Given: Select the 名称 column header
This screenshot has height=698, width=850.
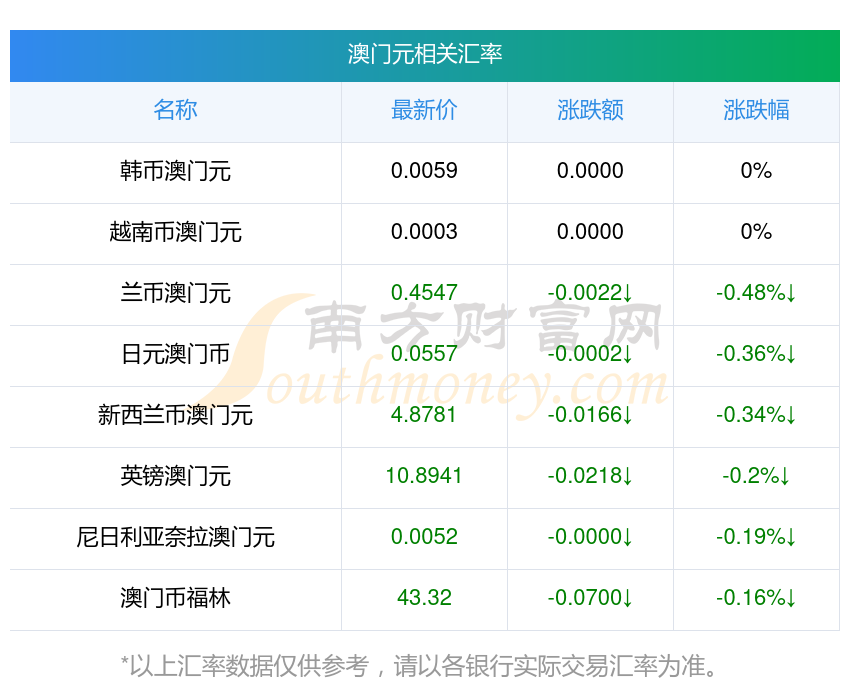Looking at the screenshot, I should coord(175,111).
